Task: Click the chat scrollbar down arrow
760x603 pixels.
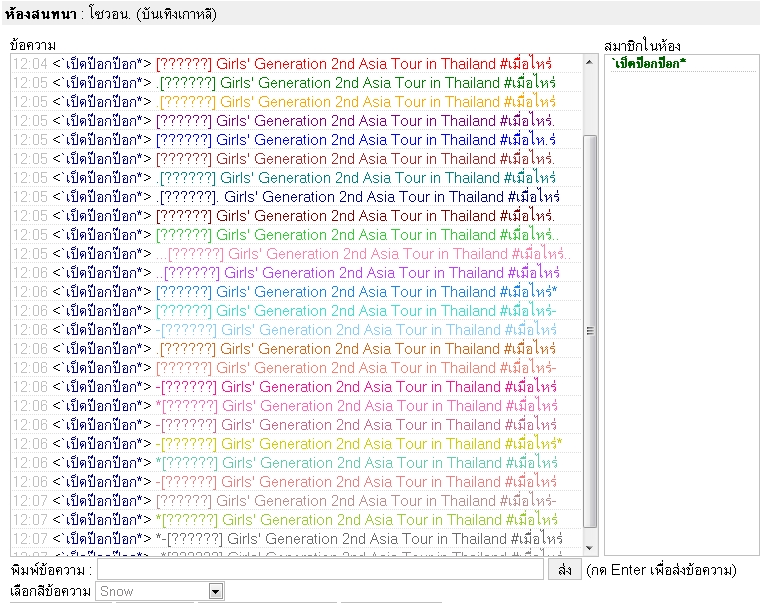Action: point(589,548)
